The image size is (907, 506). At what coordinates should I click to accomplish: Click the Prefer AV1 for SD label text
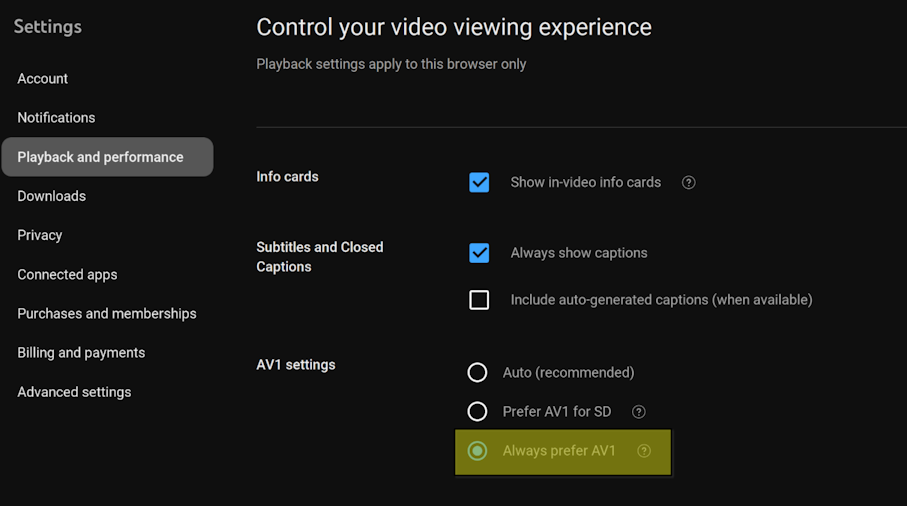click(x=557, y=412)
